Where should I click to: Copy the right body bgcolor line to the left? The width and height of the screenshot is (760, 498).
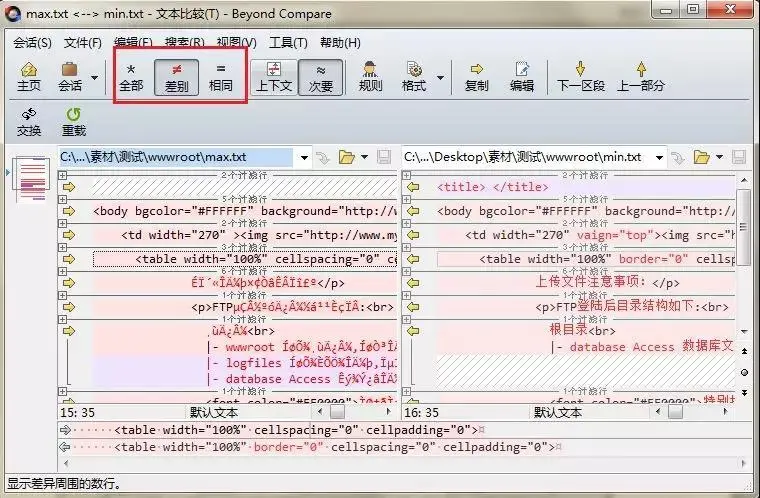(x=413, y=211)
